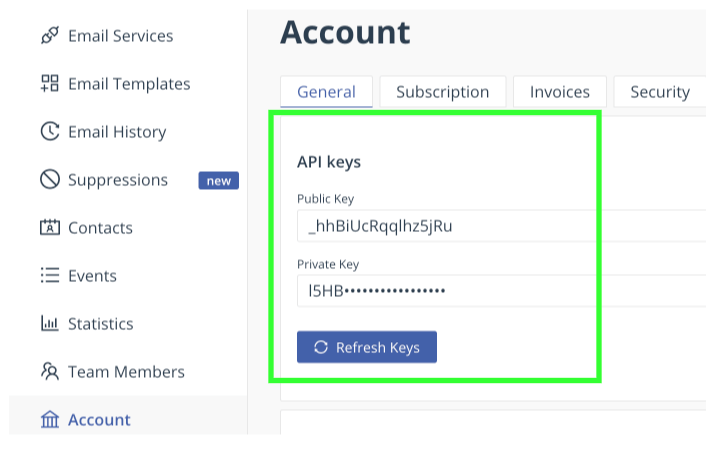Click the API keys heading
This screenshot has width=718, height=473.
click(x=329, y=162)
